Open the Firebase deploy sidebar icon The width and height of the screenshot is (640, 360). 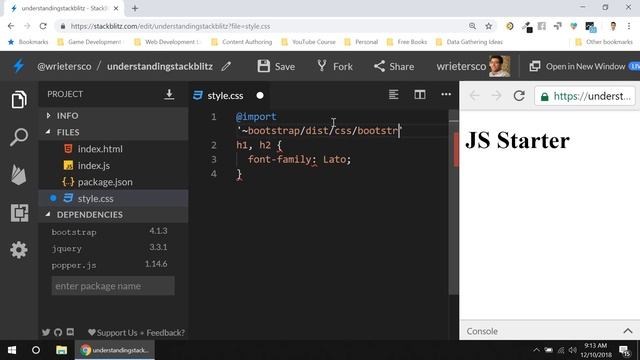point(19,175)
